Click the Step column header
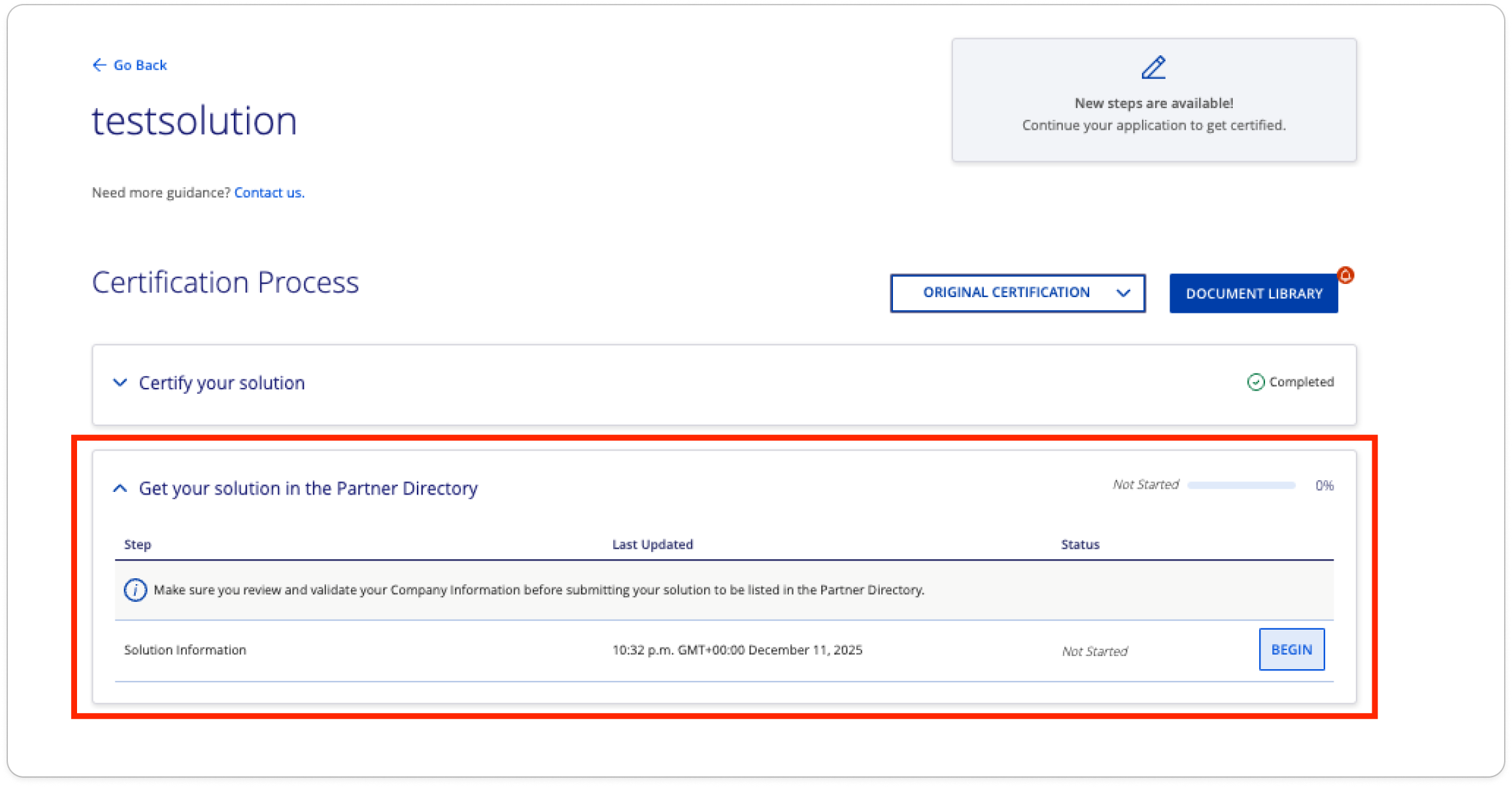Viewport: 1512px width, 787px height. click(138, 545)
